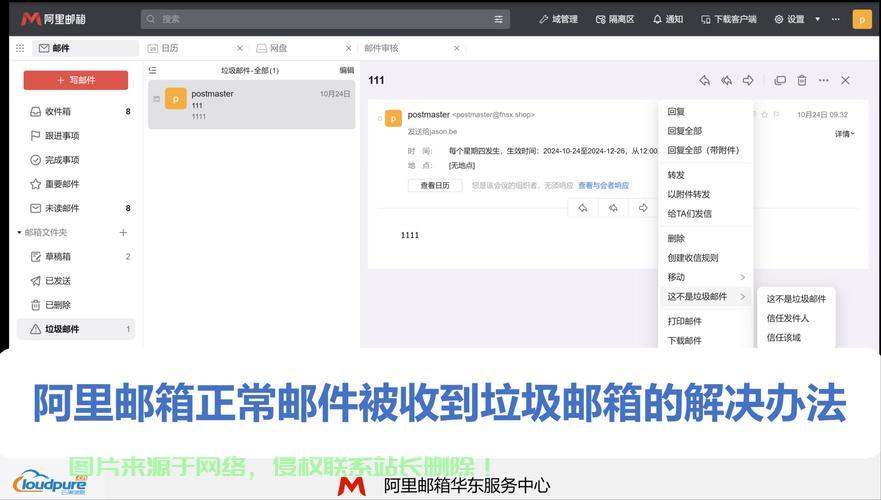Click the inline reply icon below invite
Image resolution: width=881 pixels, height=500 pixels.
(x=583, y=208)
